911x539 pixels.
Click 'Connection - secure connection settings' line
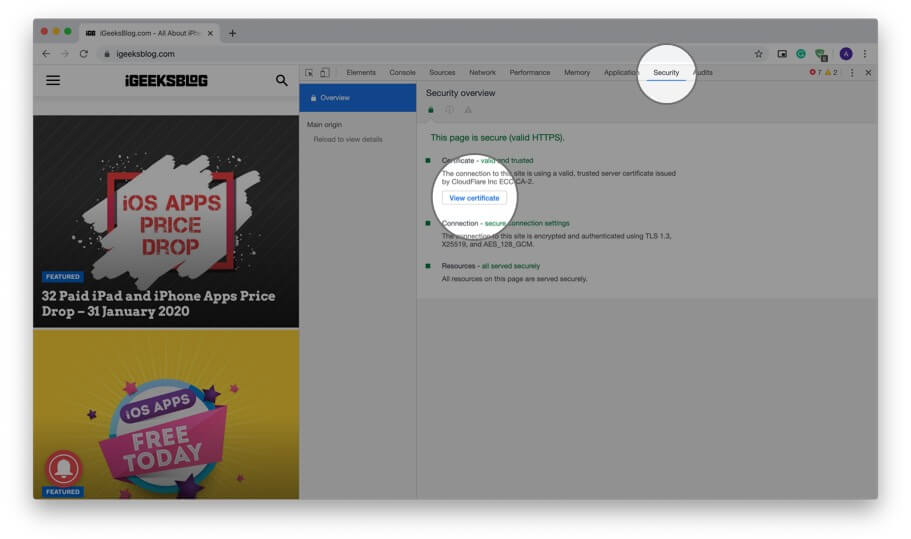point(505,223)
